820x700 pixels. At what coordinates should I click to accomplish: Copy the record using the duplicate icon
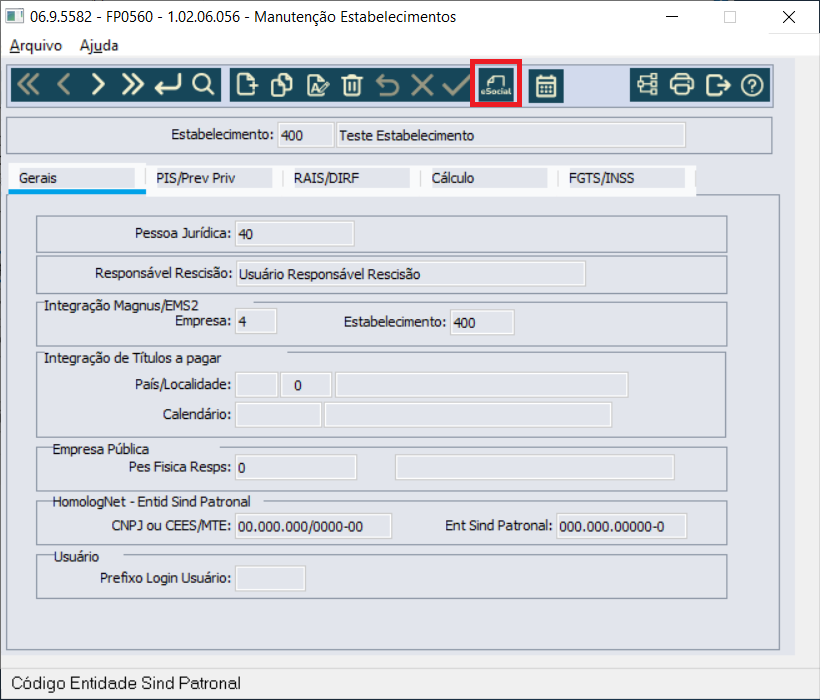(x=282, y=85)
